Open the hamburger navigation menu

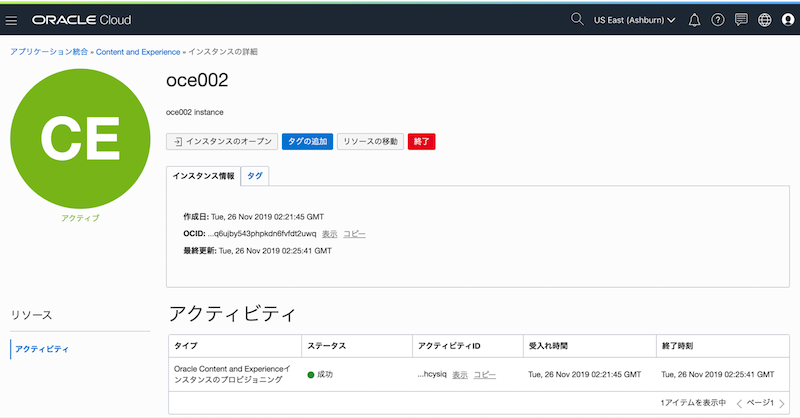tap(12, 20)
